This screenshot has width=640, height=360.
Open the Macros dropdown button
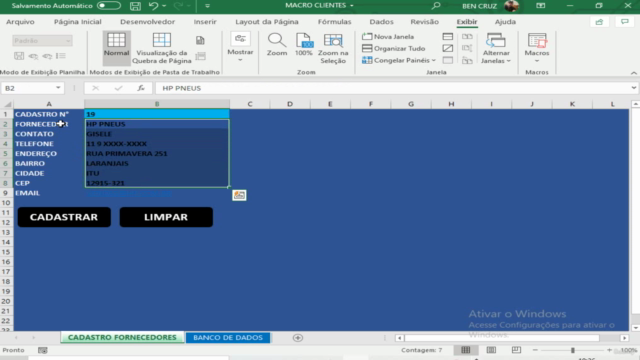click(537, 48)
